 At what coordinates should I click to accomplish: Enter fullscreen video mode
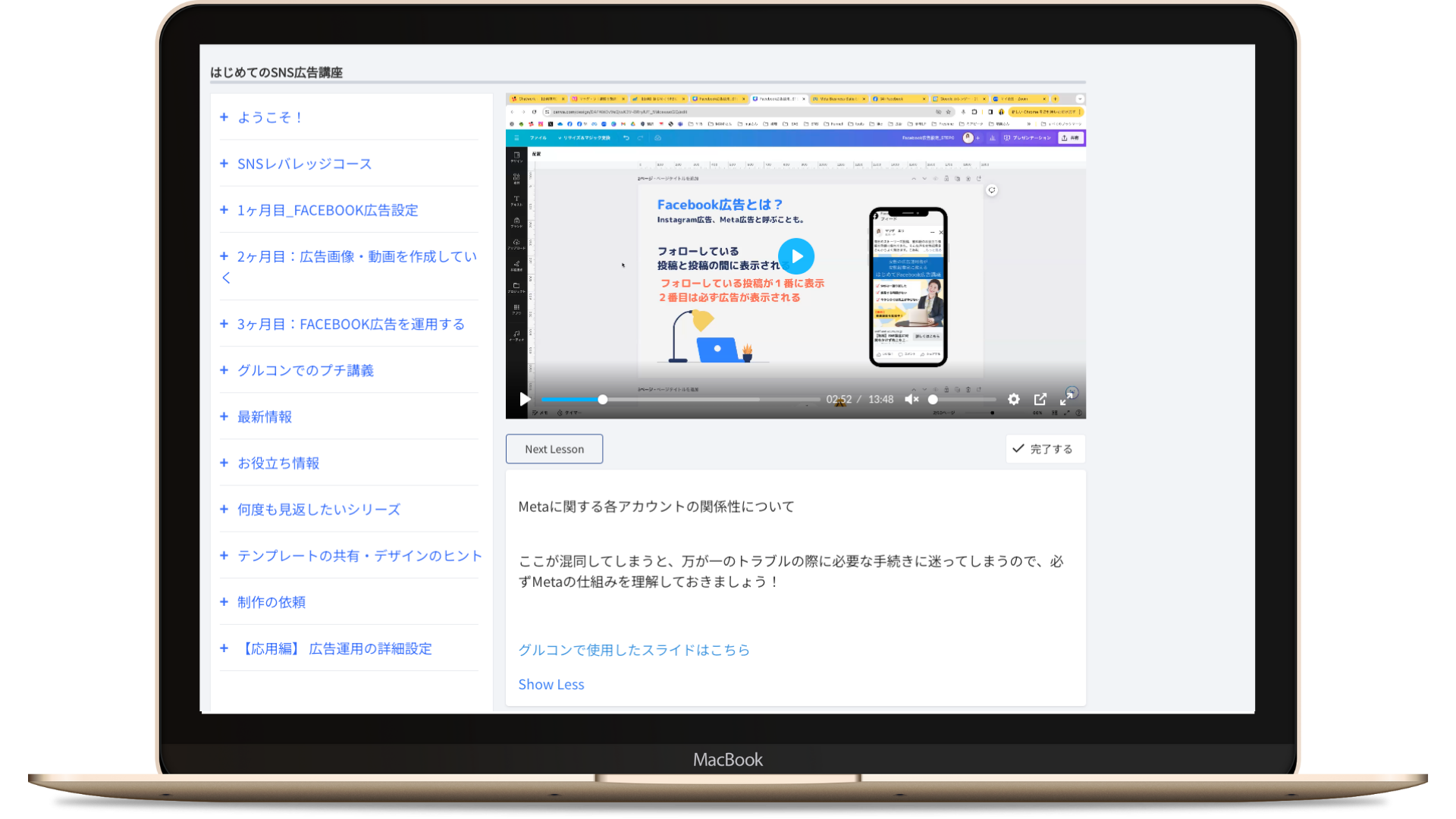(x=1066, y=399)
